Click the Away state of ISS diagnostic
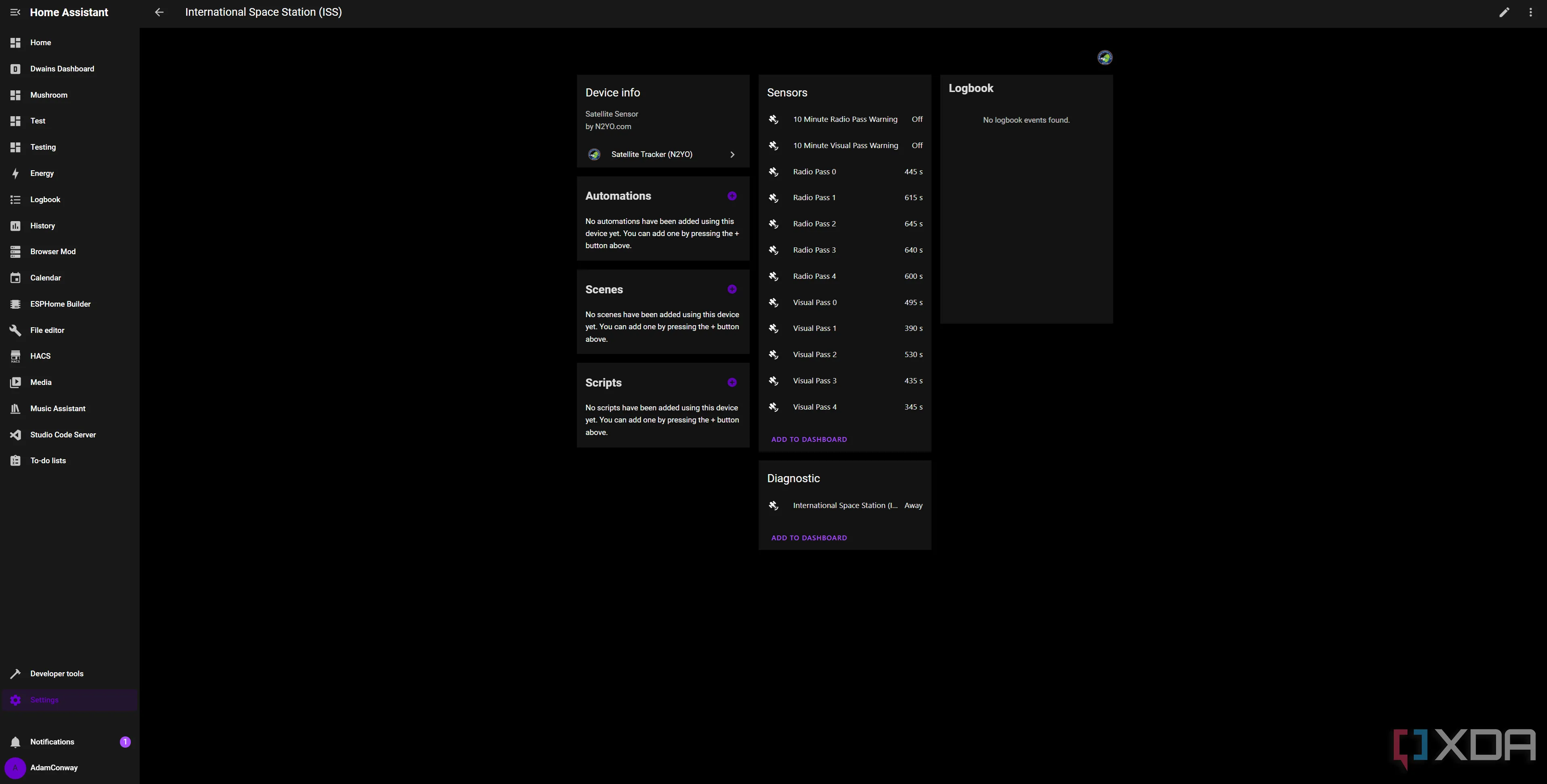This screenshot has width=1547, height=784. tap(914, 506)
